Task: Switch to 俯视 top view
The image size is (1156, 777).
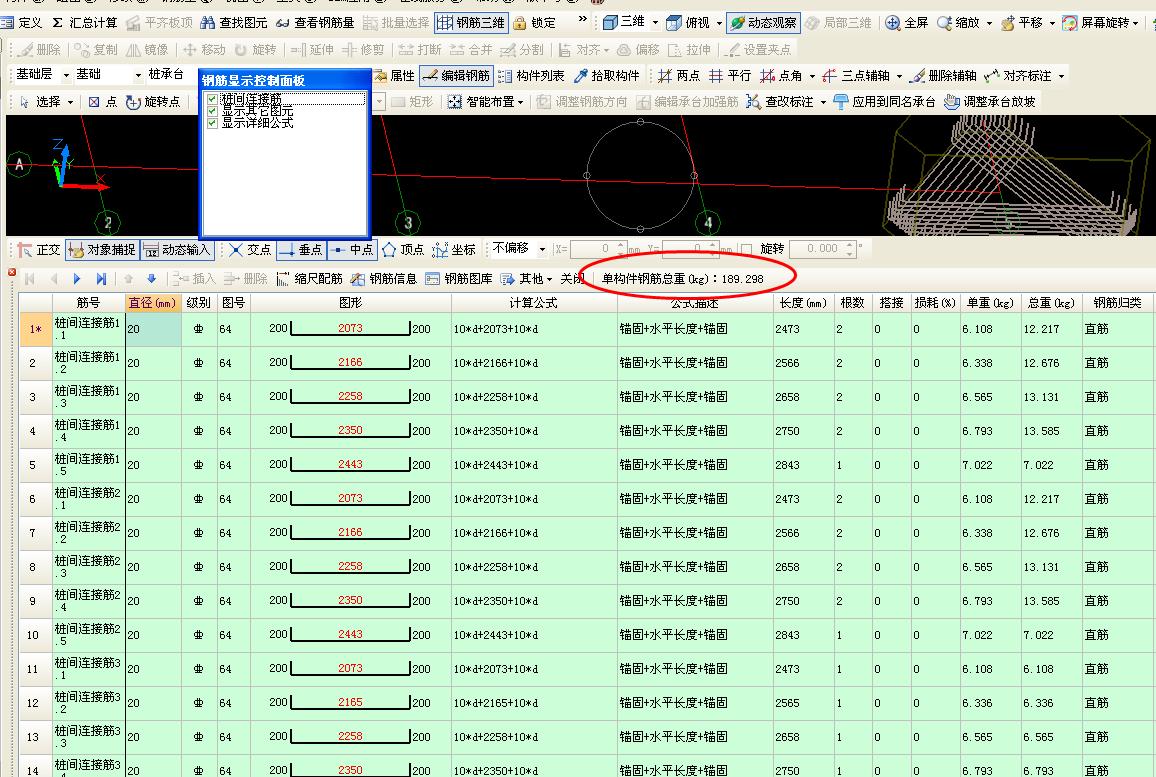Action: click(688, 23)
